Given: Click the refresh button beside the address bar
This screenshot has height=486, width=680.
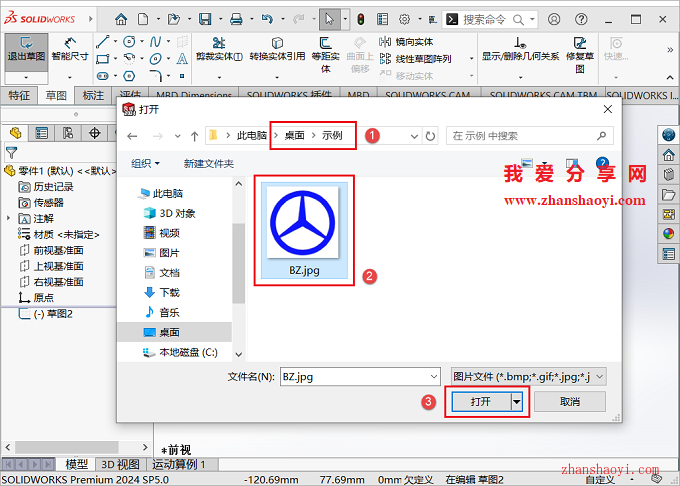Looking at the screenshot, I should click(430, 136).
